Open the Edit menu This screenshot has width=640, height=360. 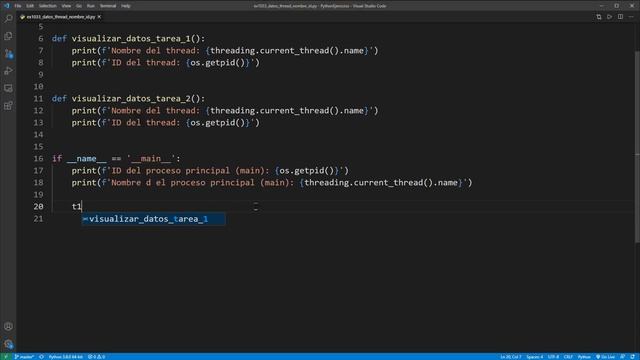[30, 6]
